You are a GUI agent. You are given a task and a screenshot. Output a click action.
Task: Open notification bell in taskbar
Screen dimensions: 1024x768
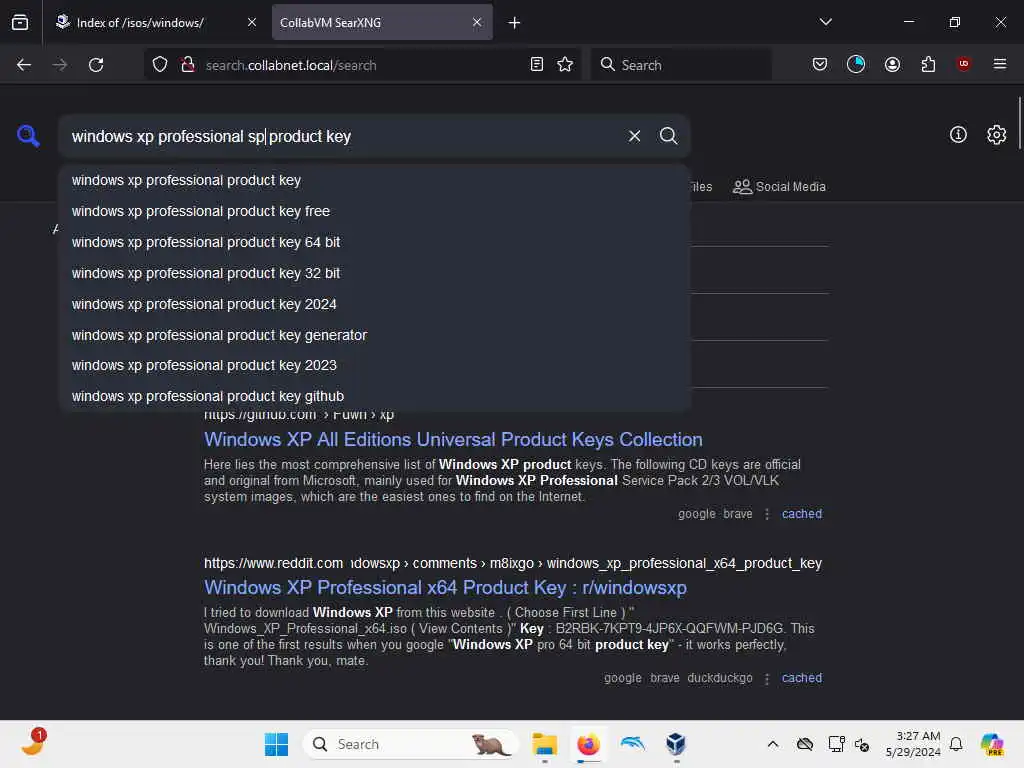point(956,744)
